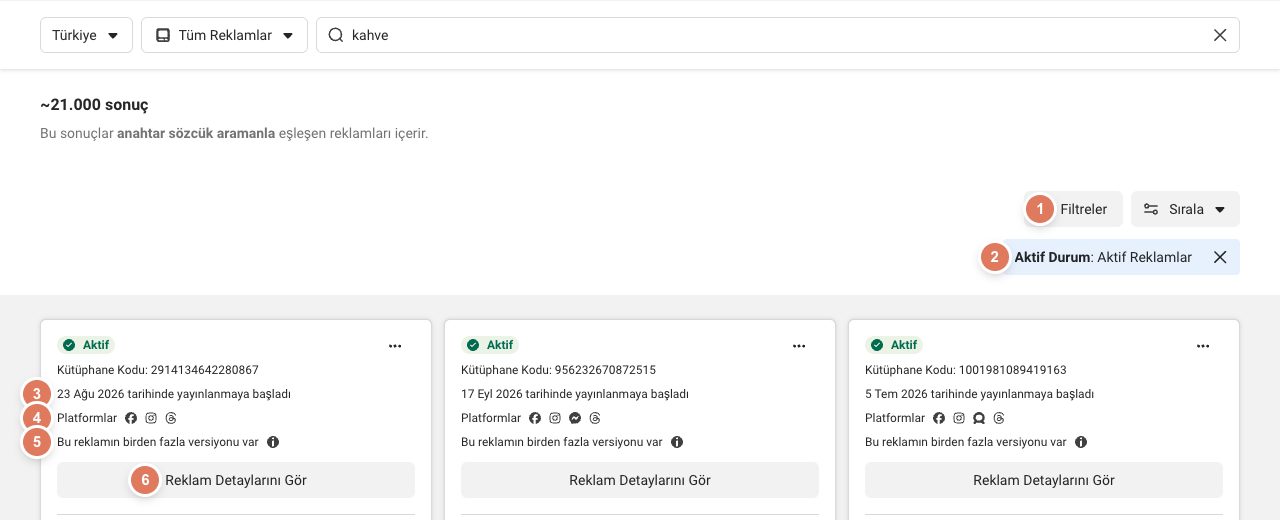The width and height of the screenshot is (1280, 520).
Task: Click Aktif status badge on ad 956232670872515
Action: (490, 345)
